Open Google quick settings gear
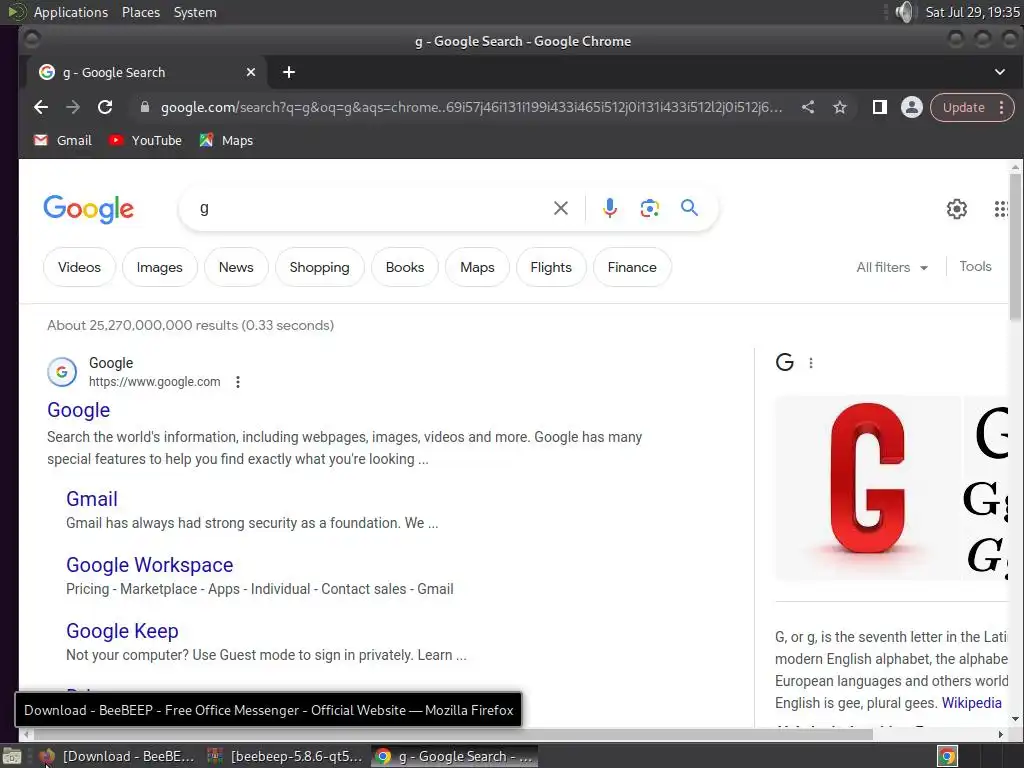1024x768 pixels. pos(957,209)
